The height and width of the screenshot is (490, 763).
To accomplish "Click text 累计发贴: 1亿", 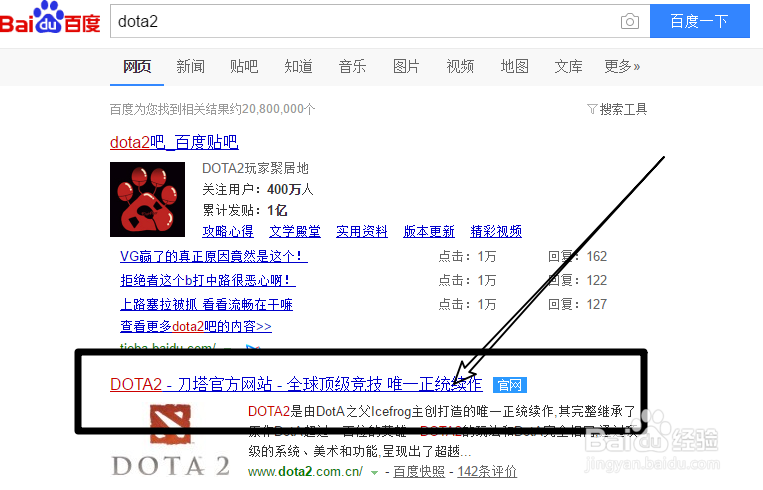I will tap(245, 210).
